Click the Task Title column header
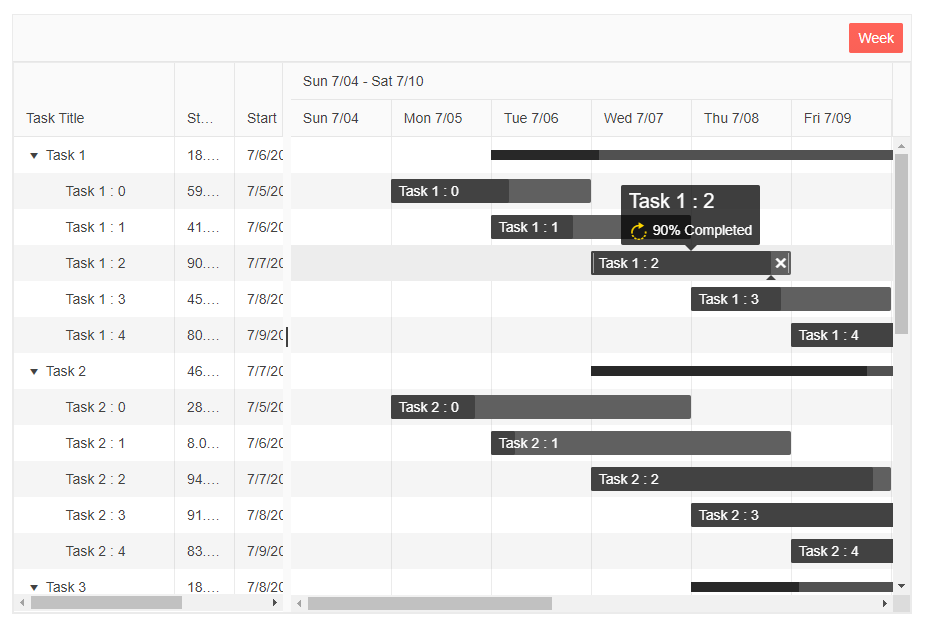 [55, 118]
